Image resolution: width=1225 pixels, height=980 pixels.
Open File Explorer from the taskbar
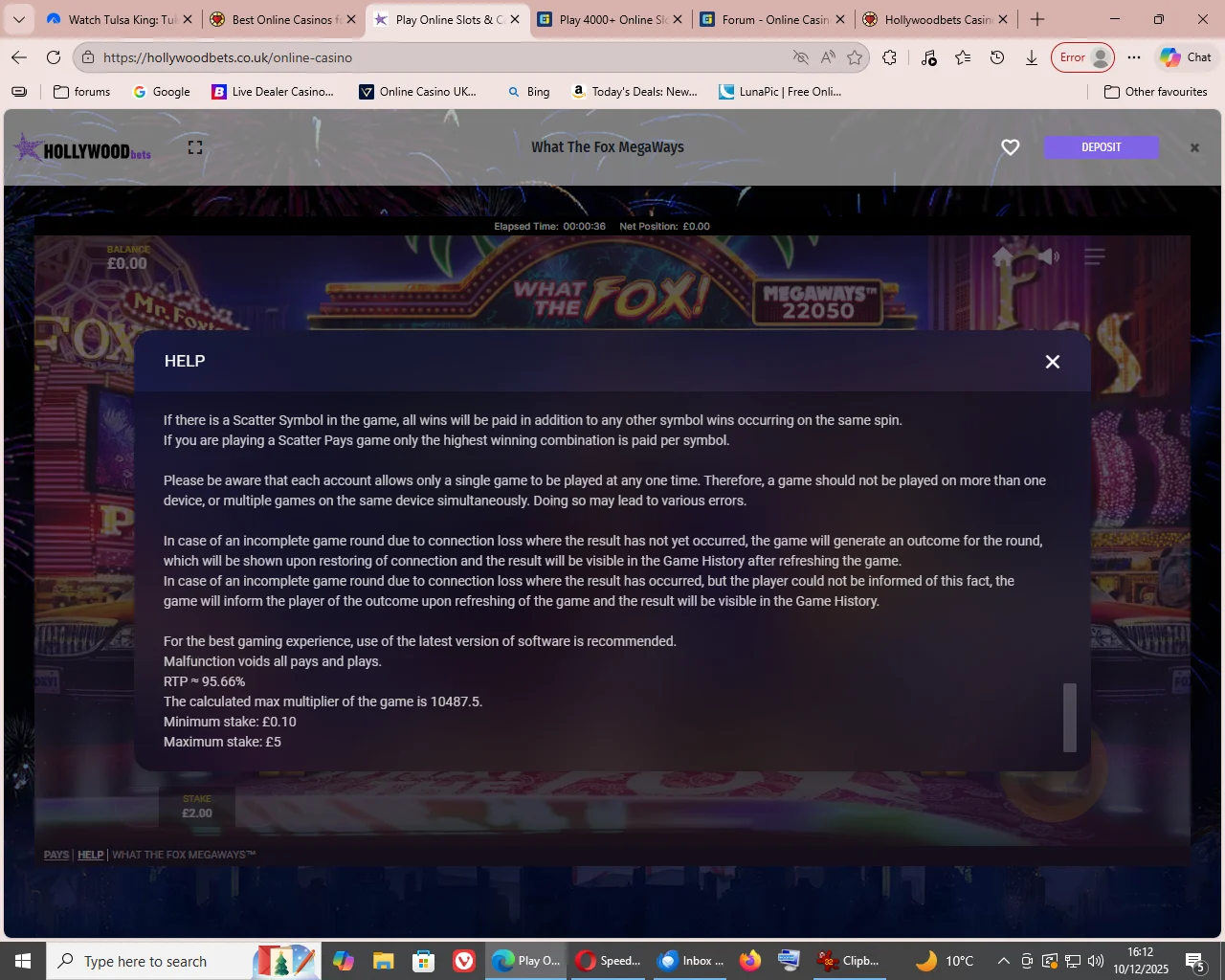383,961
